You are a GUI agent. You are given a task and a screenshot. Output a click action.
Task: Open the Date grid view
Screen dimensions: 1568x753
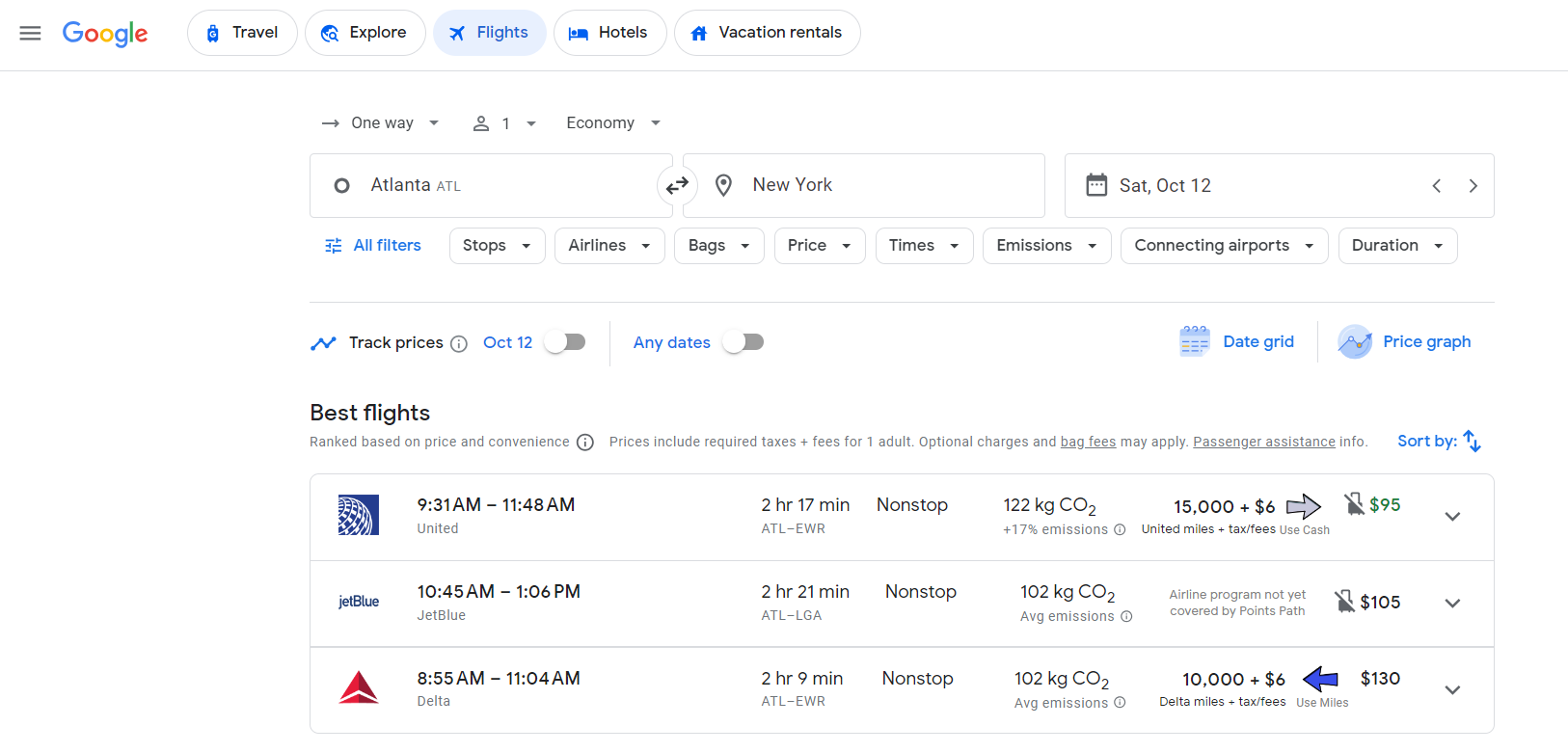click(1238, 341)
